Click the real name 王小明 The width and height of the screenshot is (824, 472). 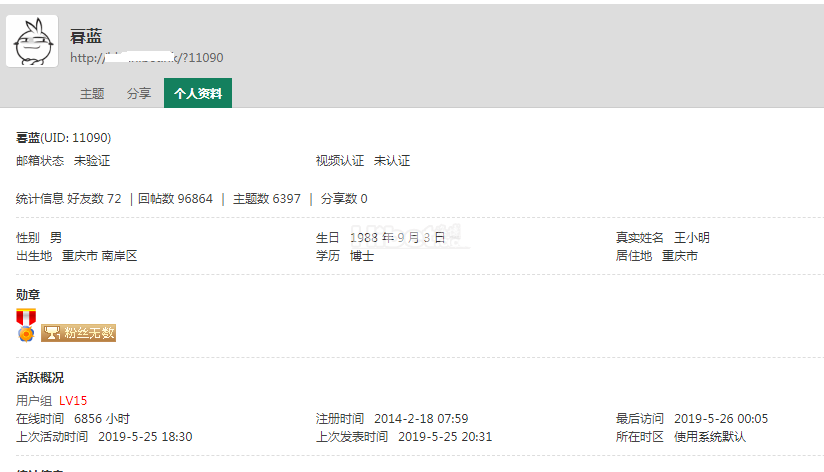coord(692,238)
